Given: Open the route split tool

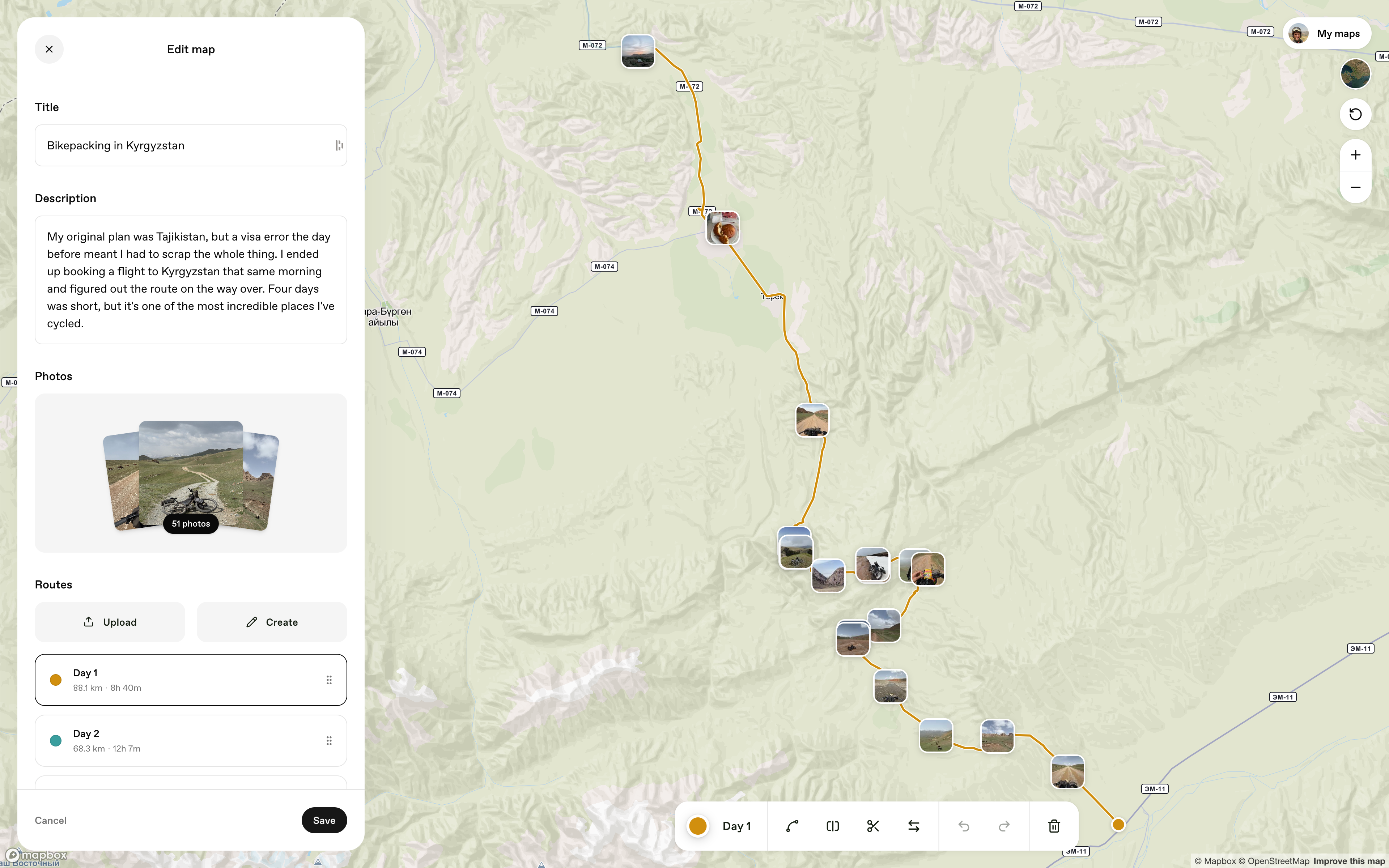Looking at the screenshot, I should click(x=832, y=826).
